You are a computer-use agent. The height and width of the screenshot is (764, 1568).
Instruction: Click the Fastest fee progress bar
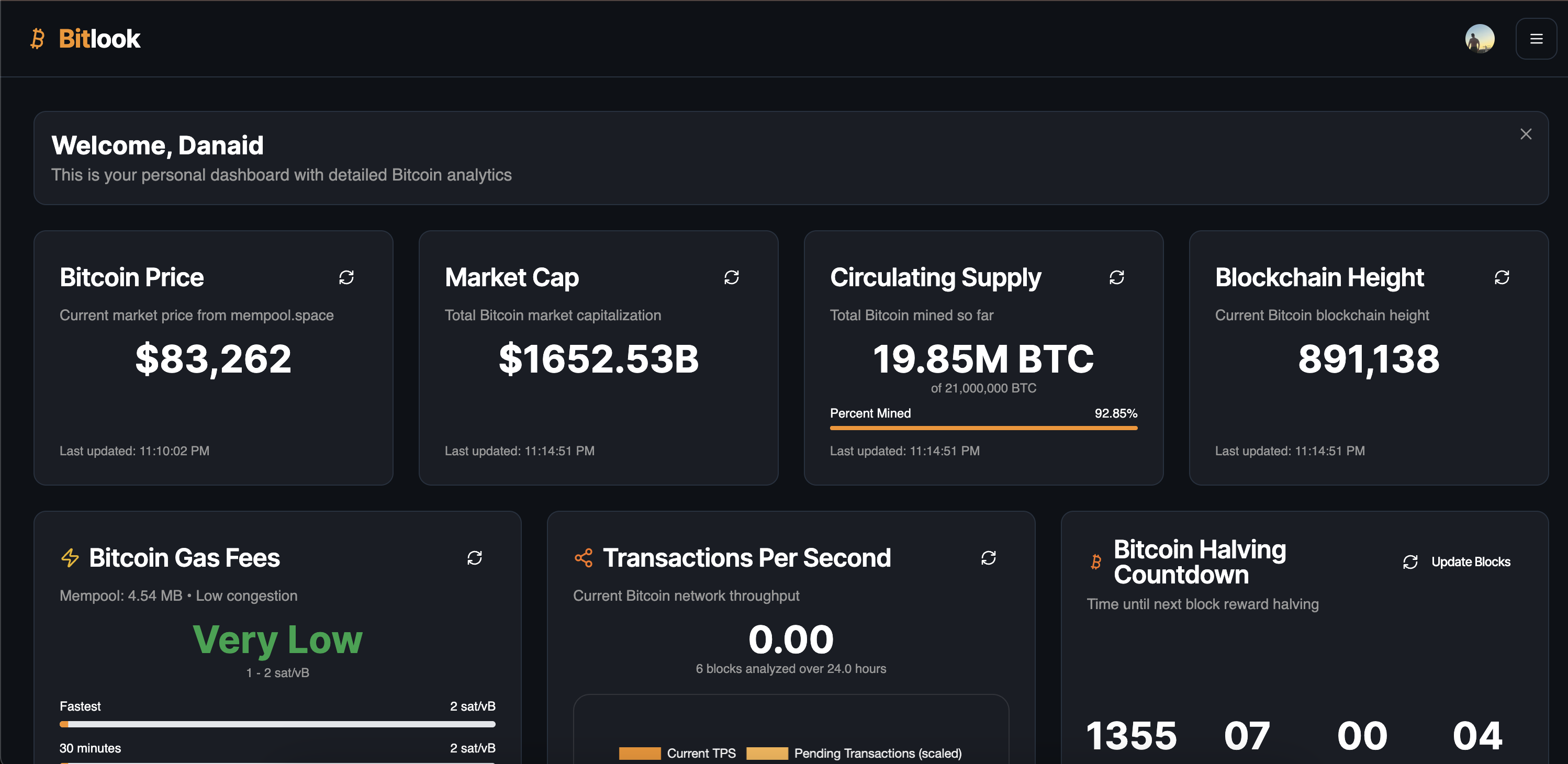277,724
